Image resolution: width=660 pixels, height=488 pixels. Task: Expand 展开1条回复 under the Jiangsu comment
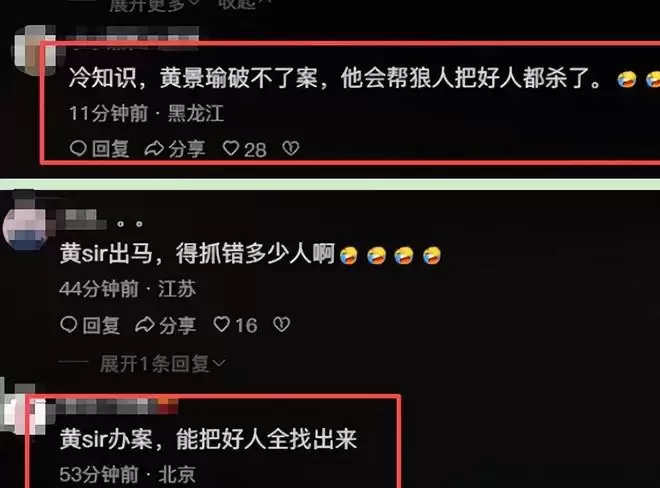coord(162,364)
